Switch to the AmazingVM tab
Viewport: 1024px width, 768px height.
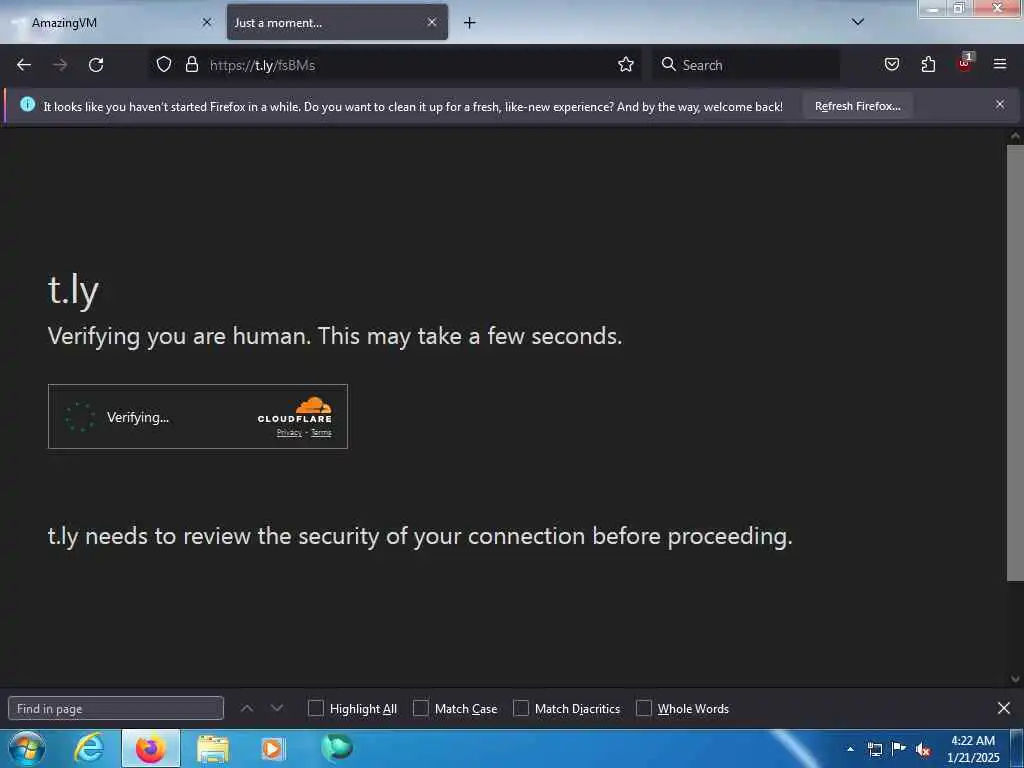[111, 22]
